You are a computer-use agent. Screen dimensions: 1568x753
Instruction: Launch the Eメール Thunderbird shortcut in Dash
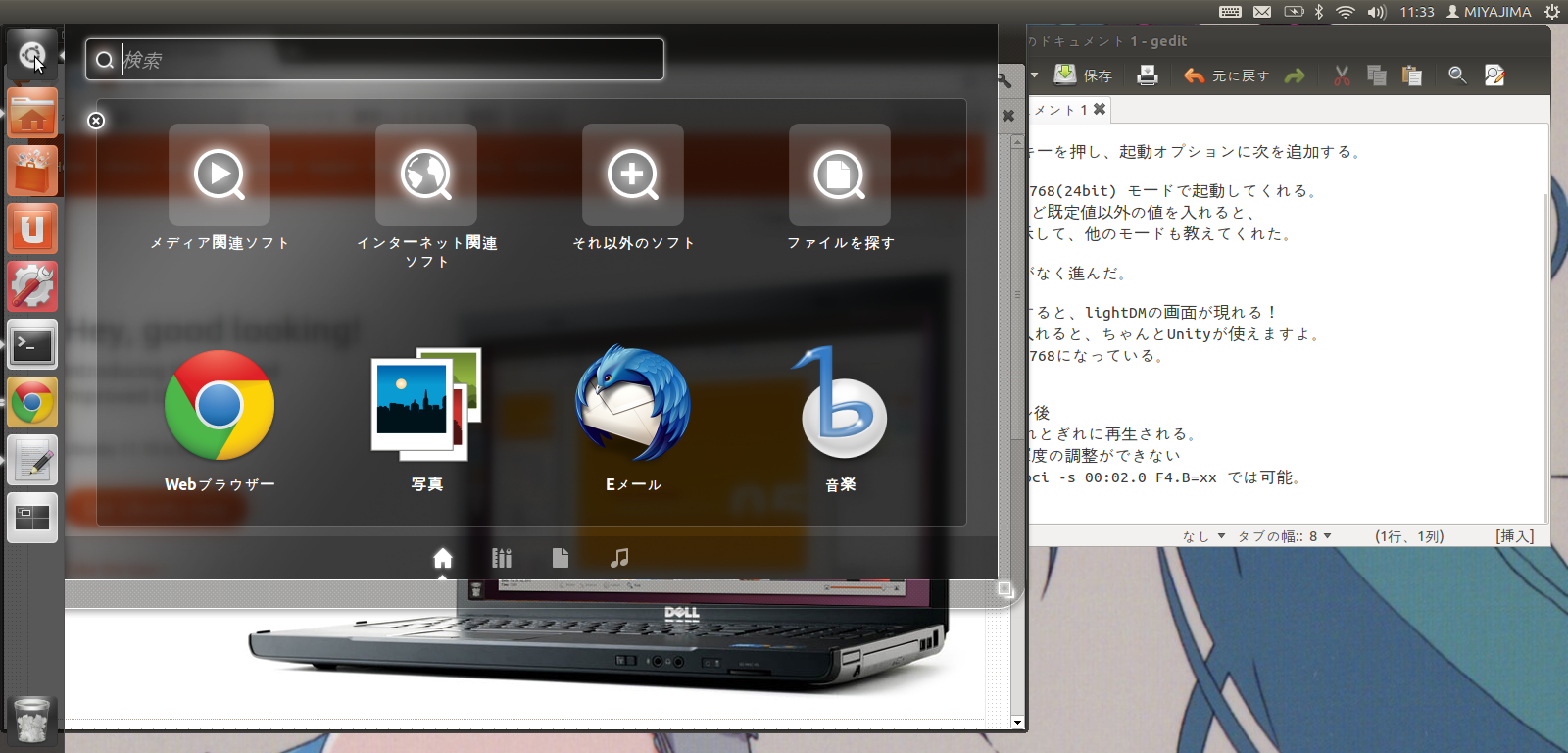[x=633, y=420]
